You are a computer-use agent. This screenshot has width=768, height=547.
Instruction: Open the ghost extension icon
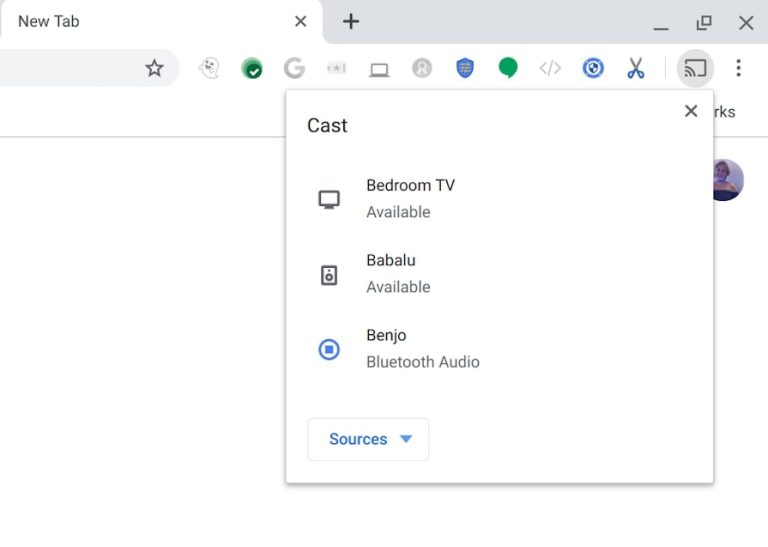click(209, 68)
